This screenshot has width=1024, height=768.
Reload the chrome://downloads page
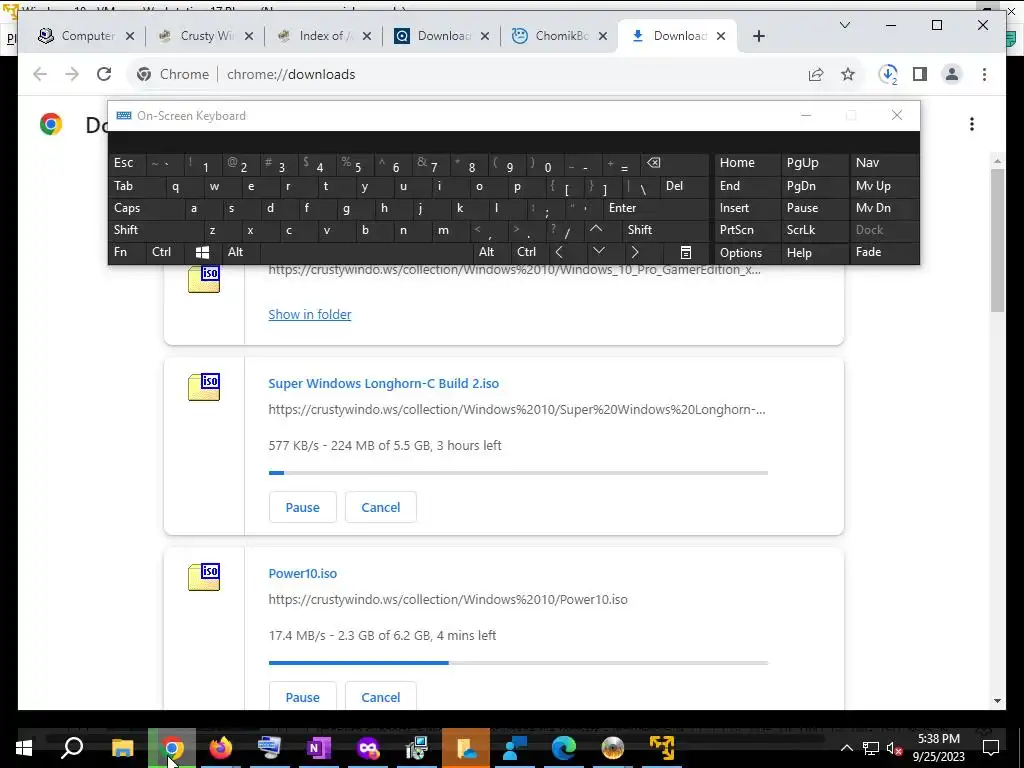(x=104, y=74)
